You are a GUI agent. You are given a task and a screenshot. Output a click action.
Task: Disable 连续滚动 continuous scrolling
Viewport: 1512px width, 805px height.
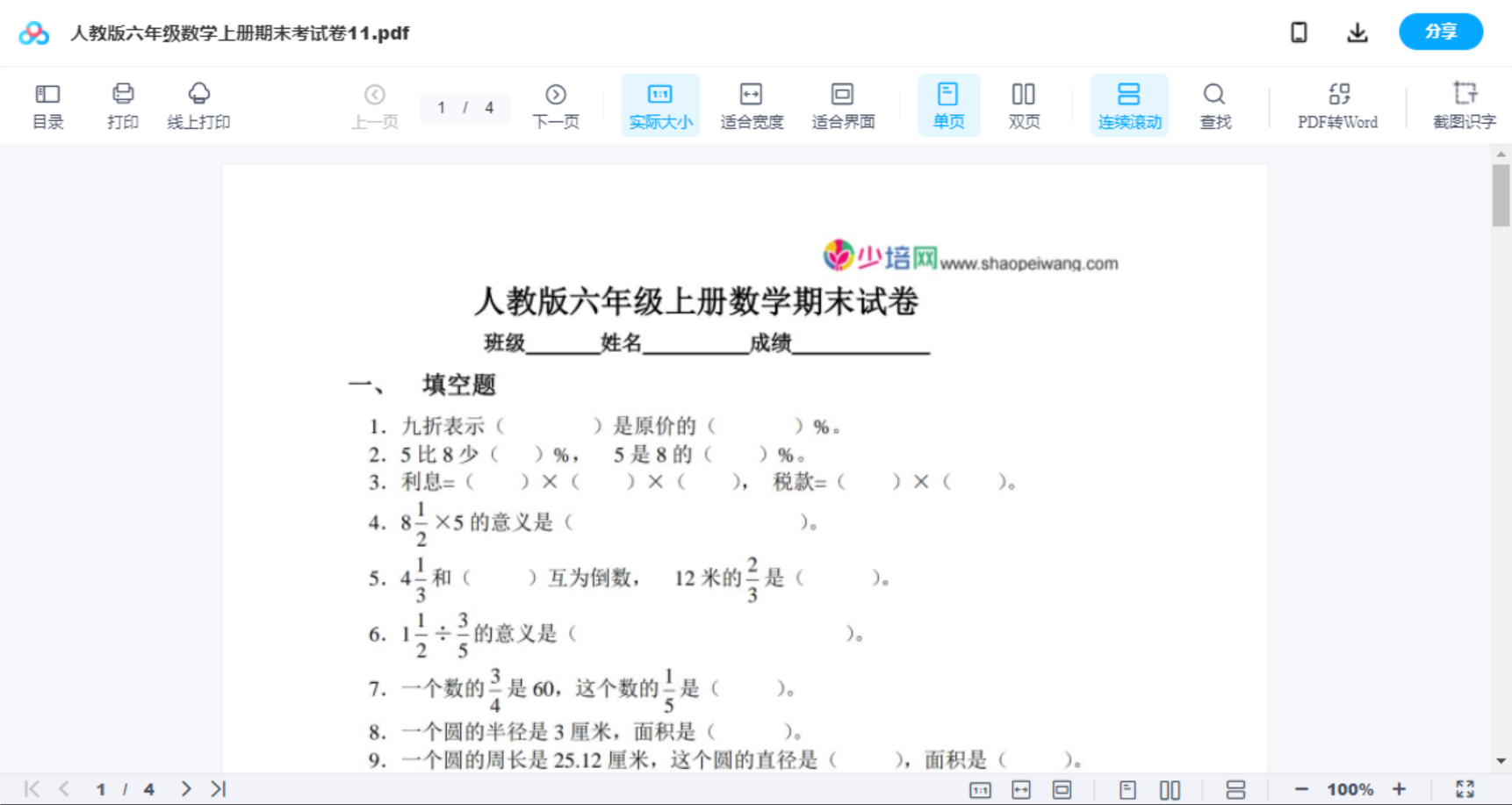(1129, 104)
